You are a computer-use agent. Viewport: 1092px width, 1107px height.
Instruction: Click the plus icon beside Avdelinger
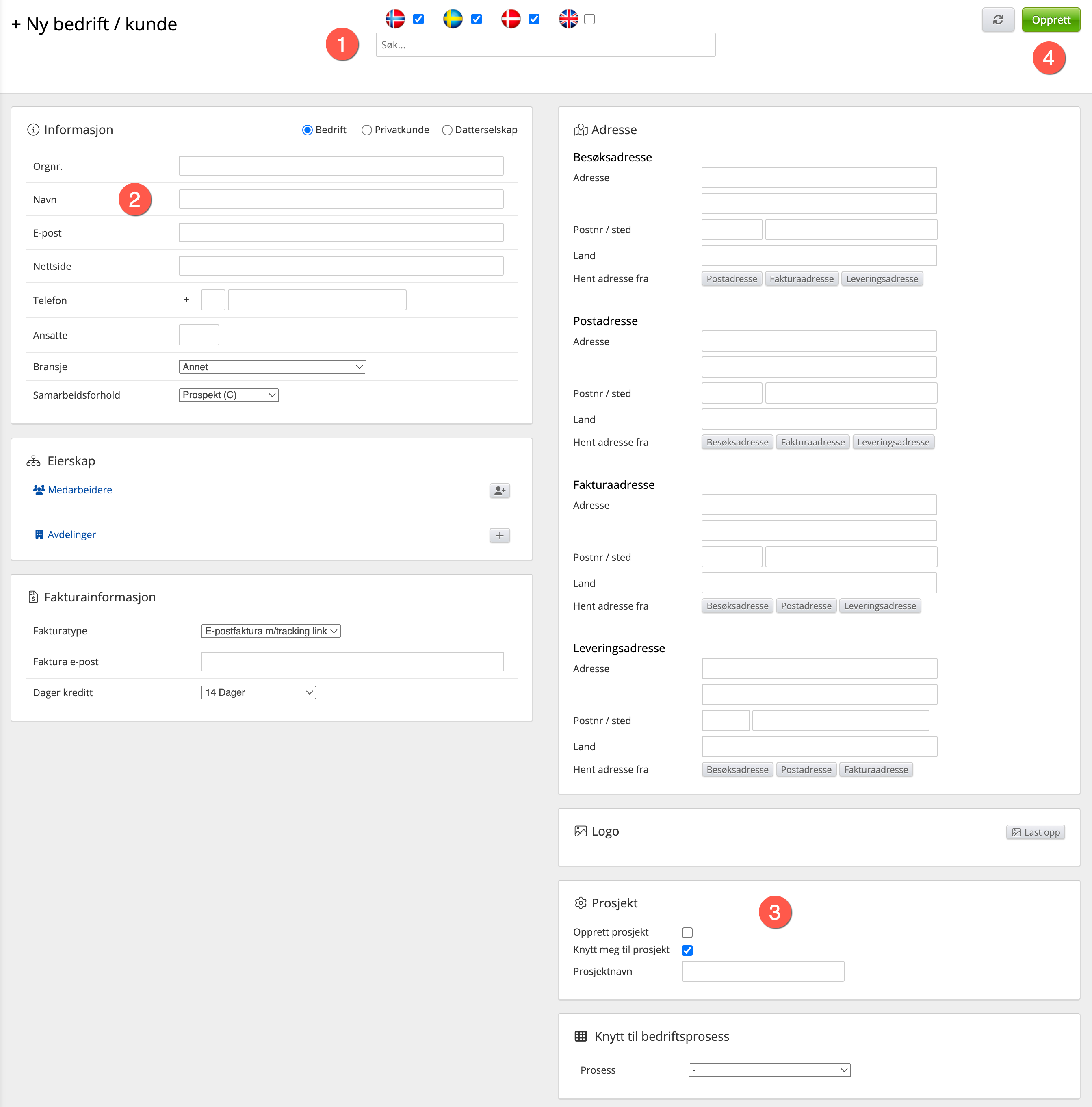coord(500,535)
